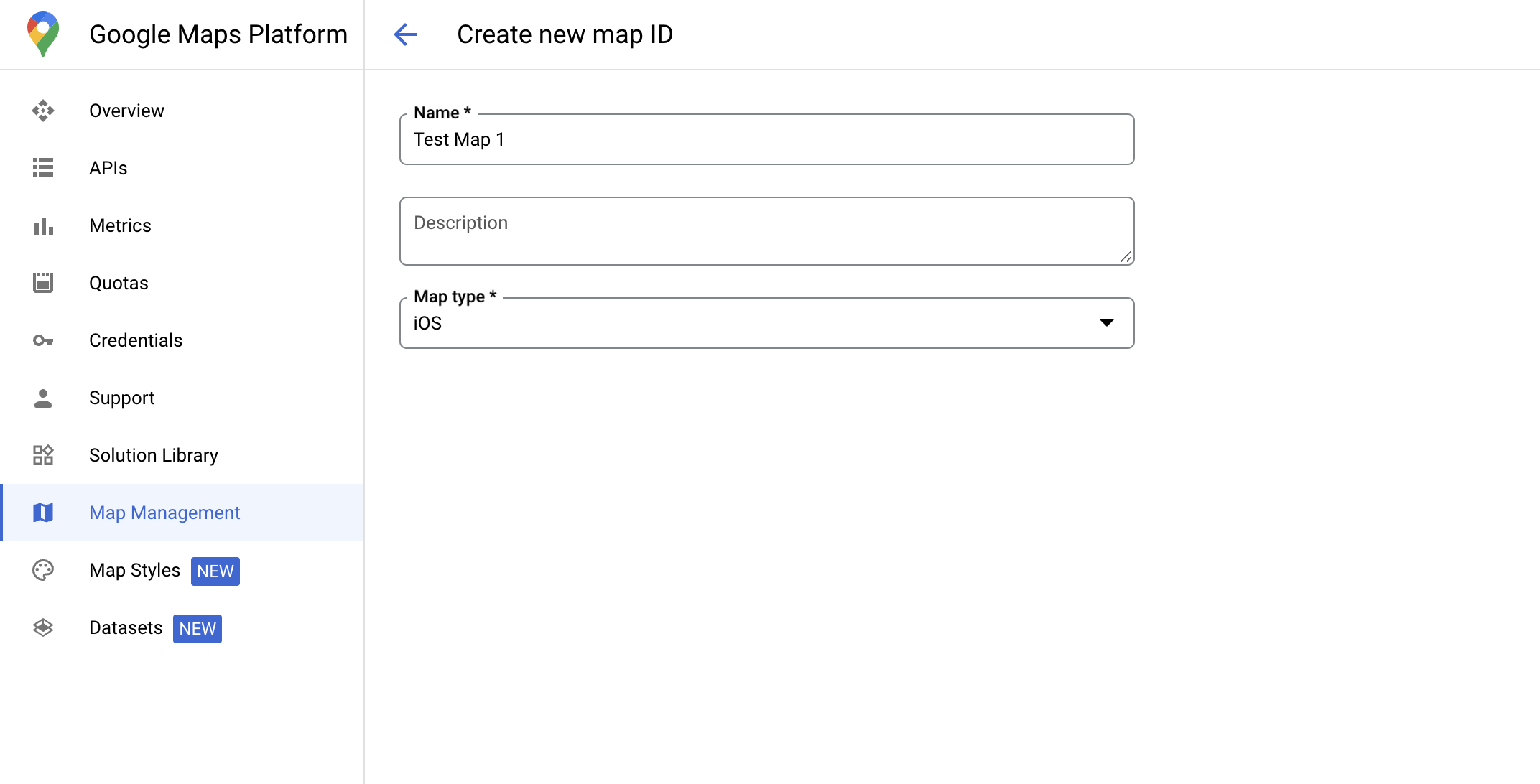Expand the Map type dropdown

pos(1108,323)
